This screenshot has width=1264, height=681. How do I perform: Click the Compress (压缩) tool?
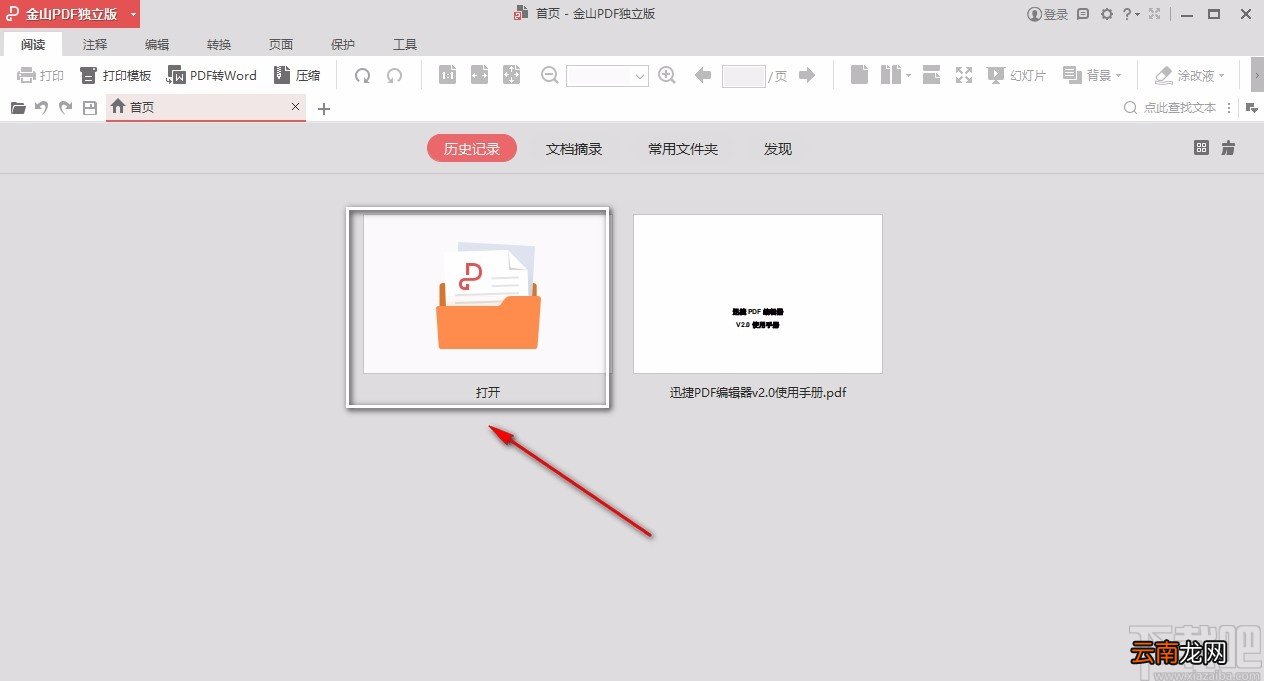pos(297,75)
